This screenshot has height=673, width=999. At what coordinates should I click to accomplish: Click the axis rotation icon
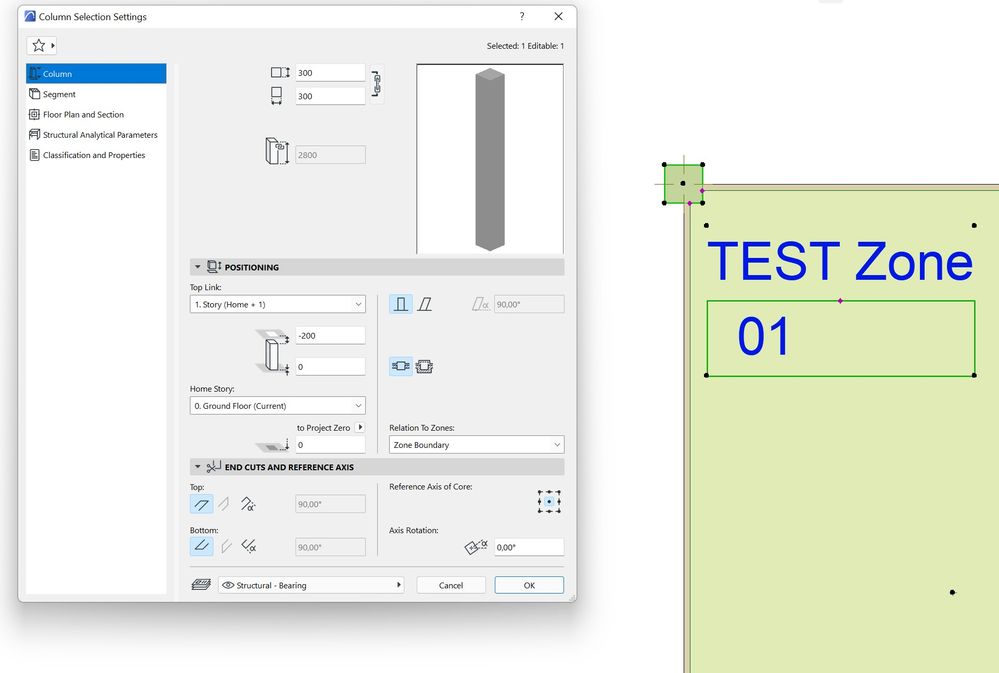click(476, 546)
